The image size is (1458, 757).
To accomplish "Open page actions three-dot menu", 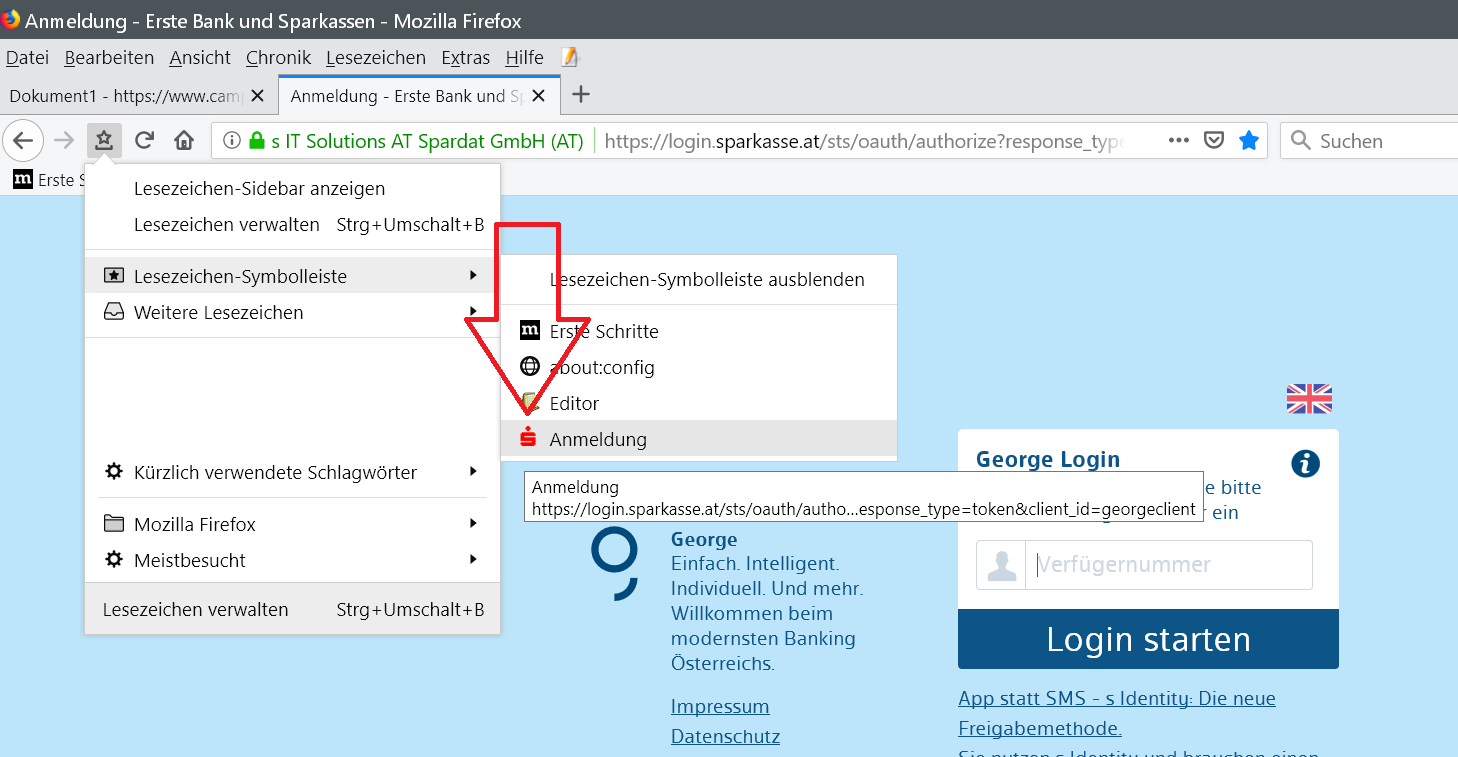I will point(1178,141).
